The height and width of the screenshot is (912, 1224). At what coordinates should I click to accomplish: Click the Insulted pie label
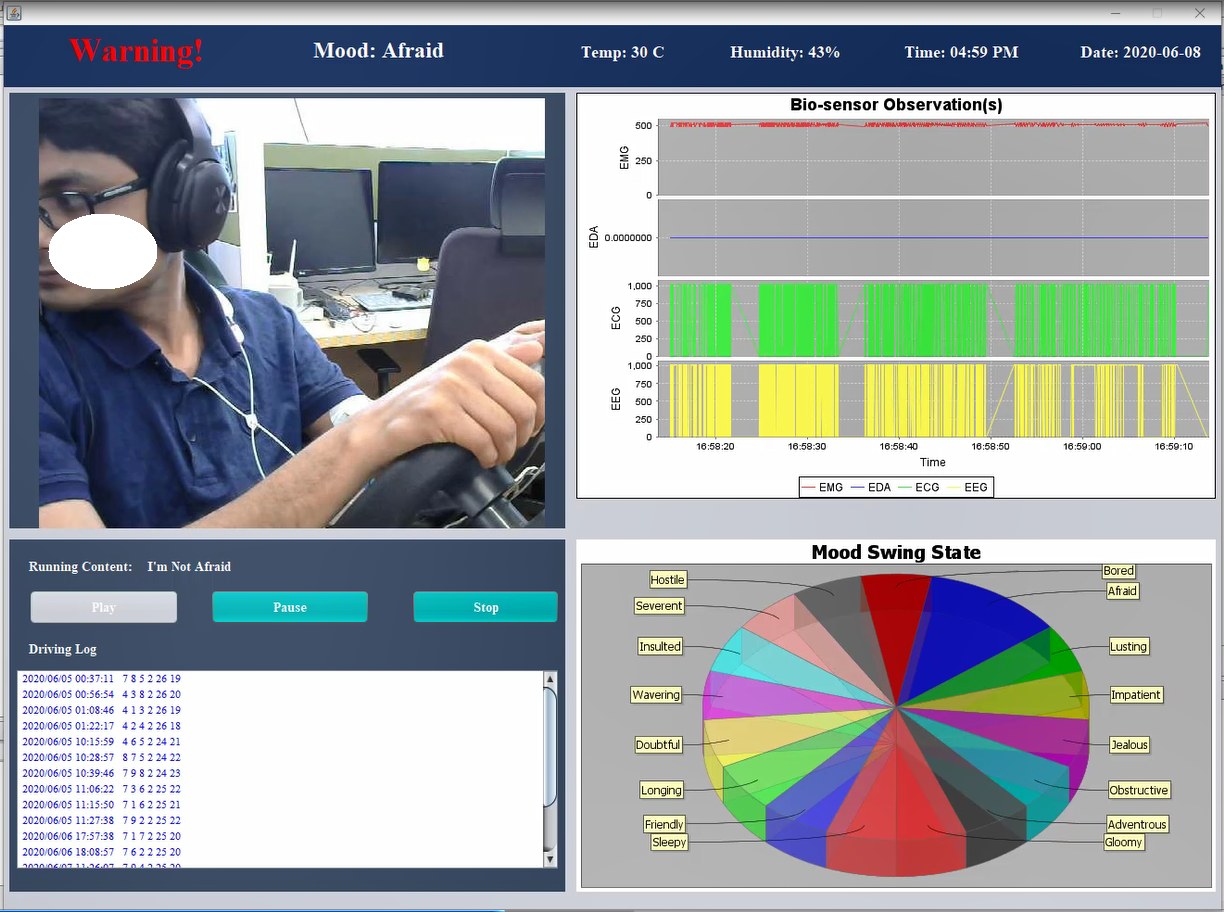point(660,647)
